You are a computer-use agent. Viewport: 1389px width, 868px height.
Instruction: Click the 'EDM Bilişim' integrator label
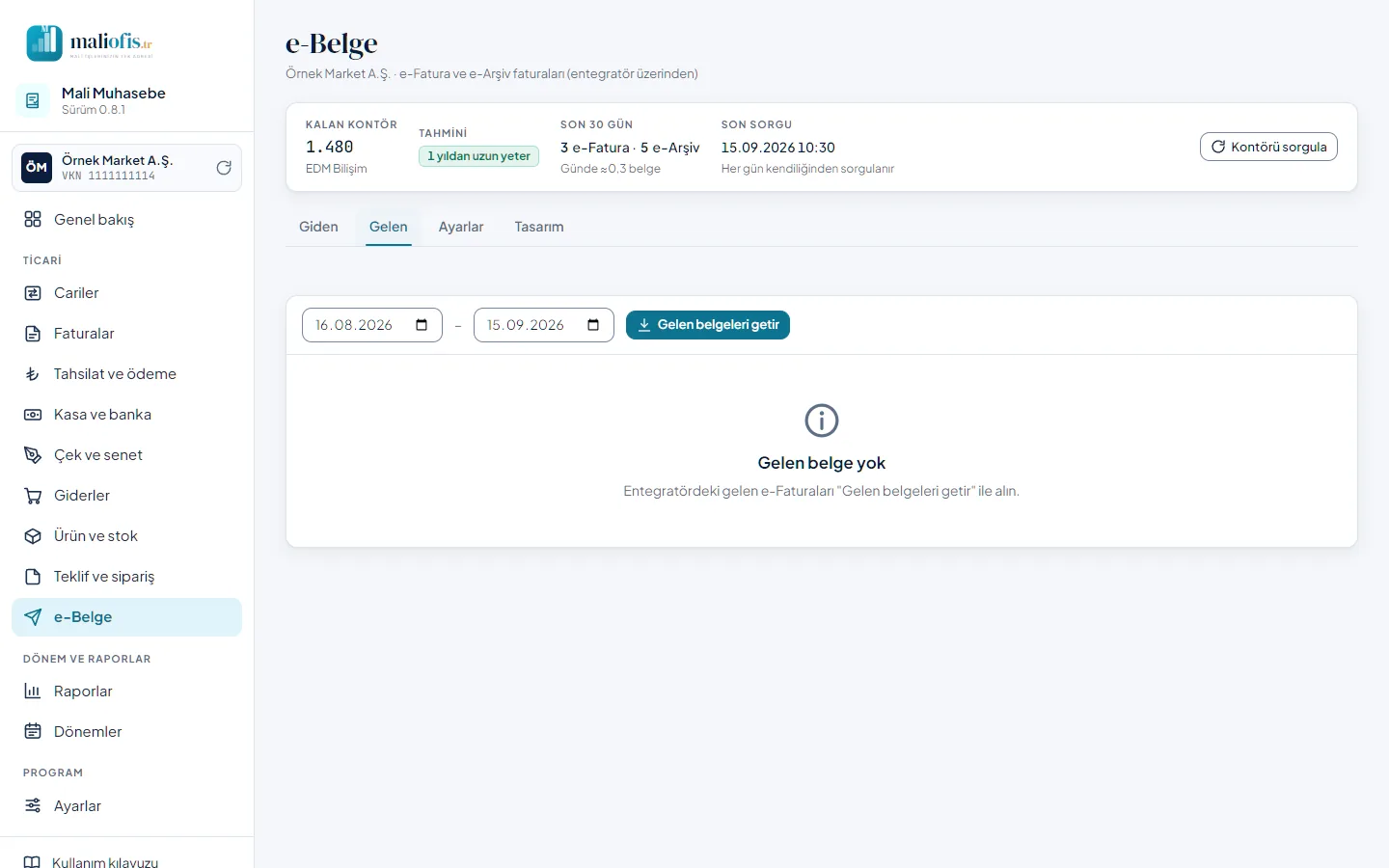[337, 169]
